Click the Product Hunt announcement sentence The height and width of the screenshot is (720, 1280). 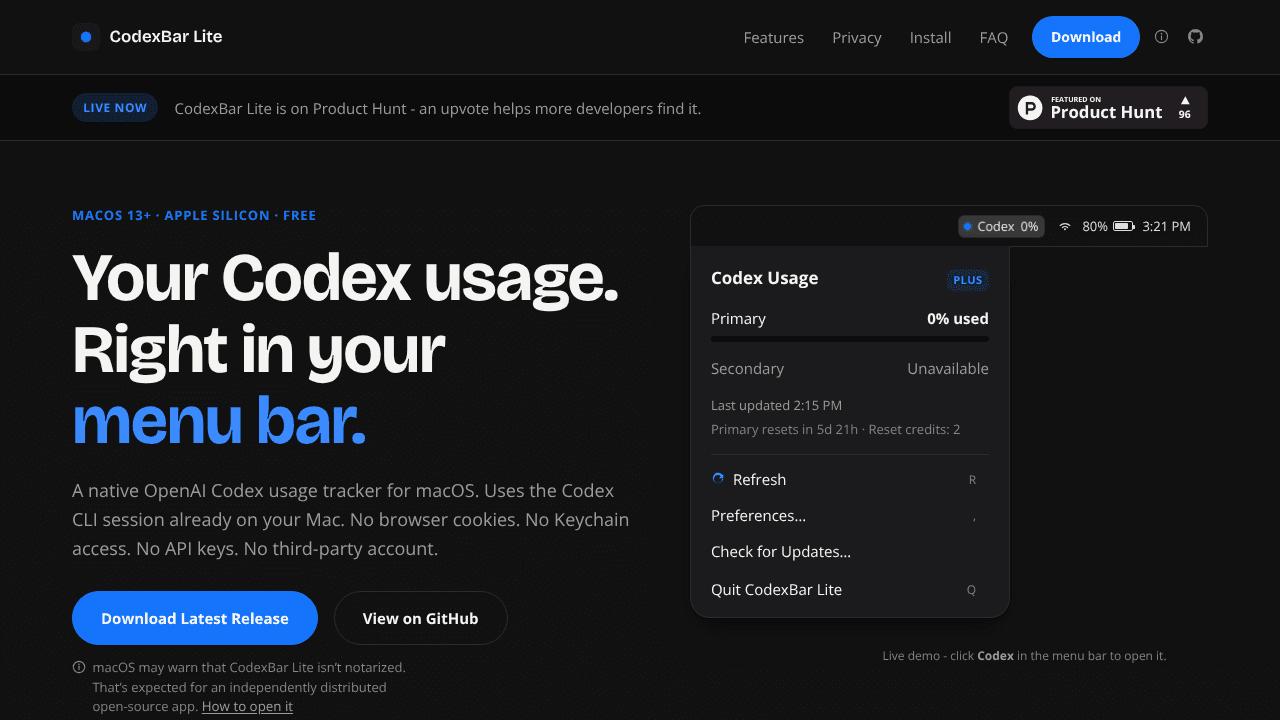[438, 108]
